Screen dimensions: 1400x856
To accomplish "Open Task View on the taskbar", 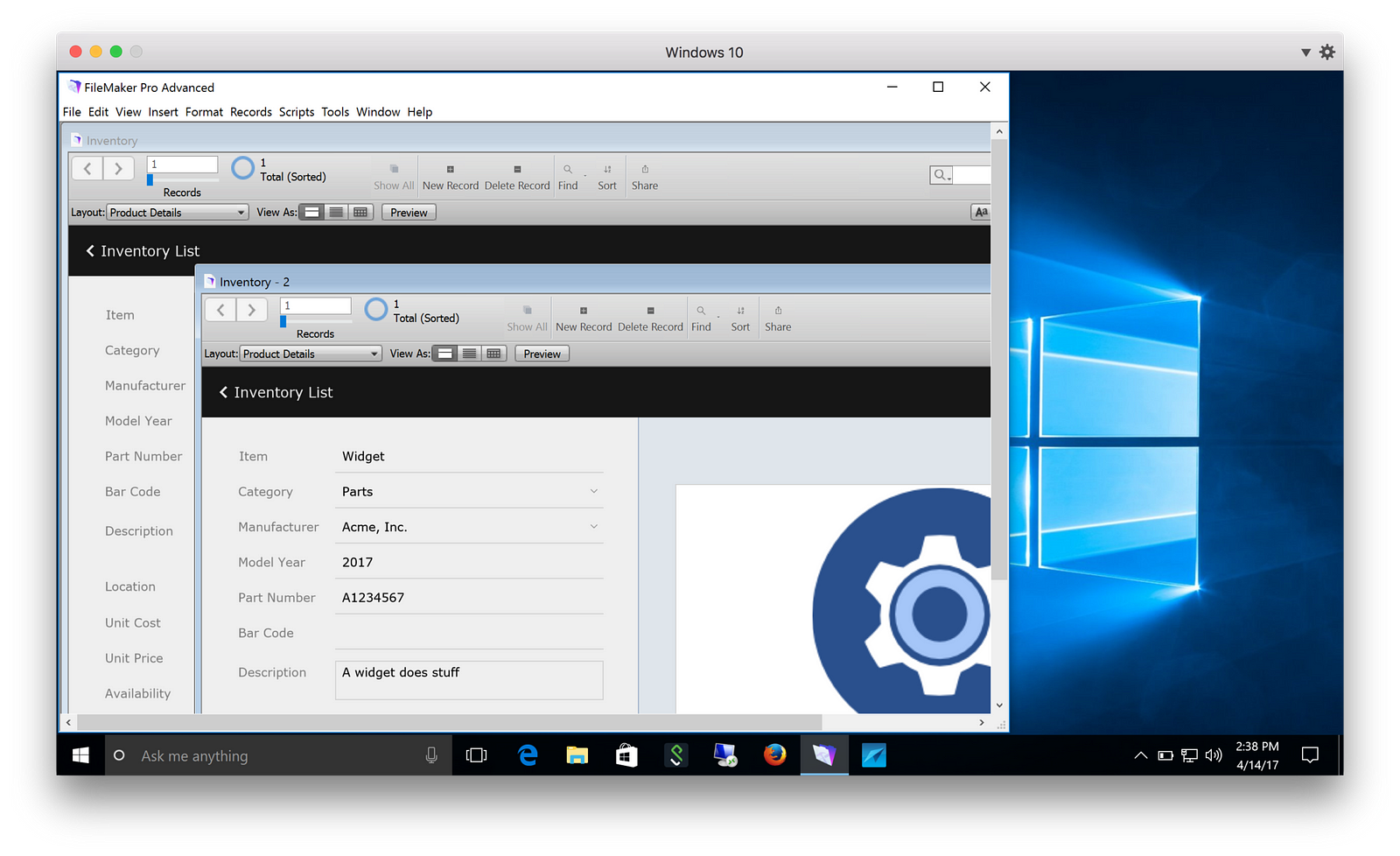I will pos(477,755).
